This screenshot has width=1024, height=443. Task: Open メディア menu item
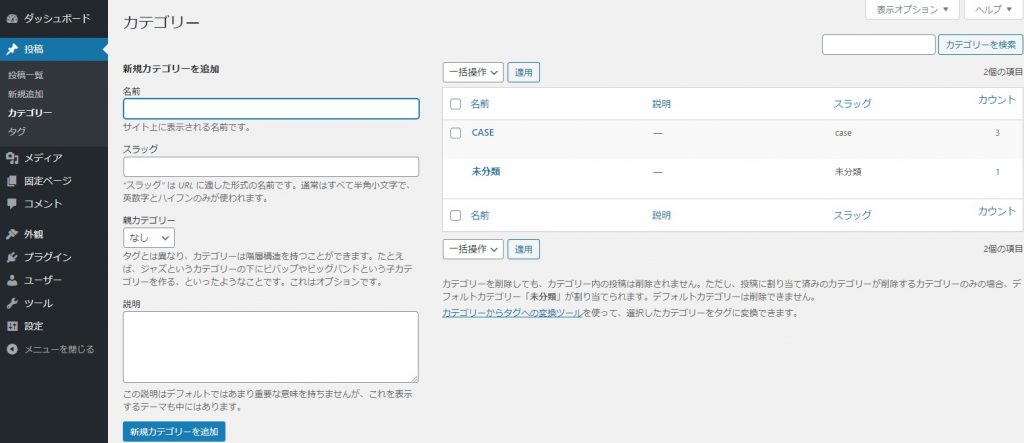(54, 157)
